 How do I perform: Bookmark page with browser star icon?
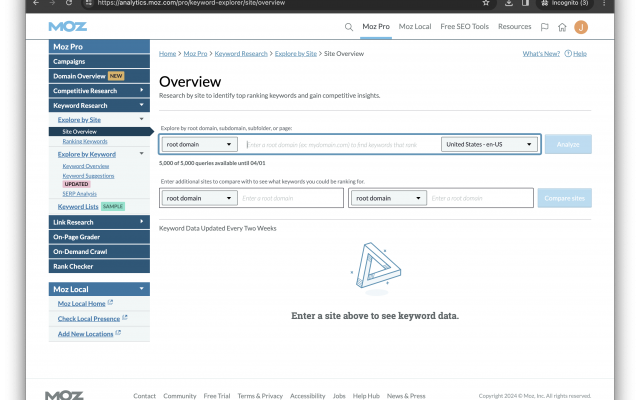(x=486, y=3)
